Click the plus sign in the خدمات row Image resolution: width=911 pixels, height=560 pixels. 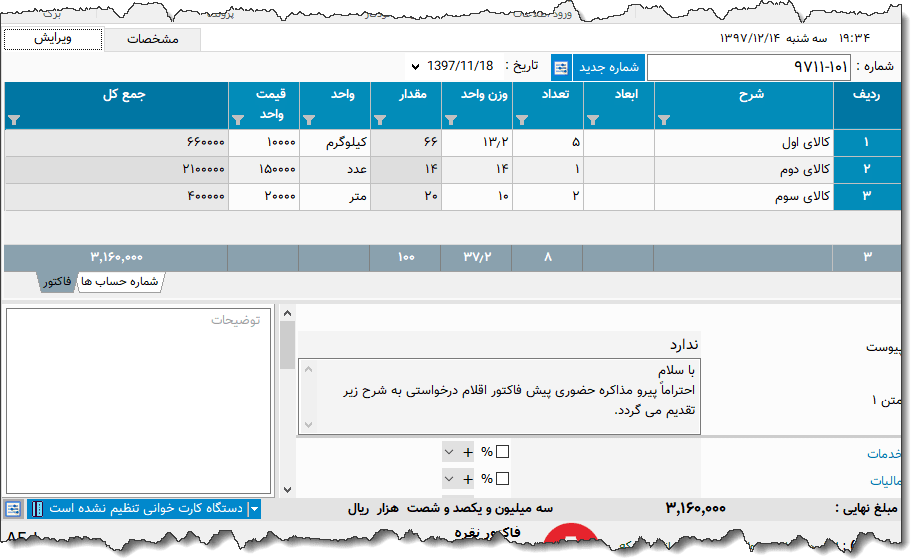pyautogui.click(x=468, y=452)
